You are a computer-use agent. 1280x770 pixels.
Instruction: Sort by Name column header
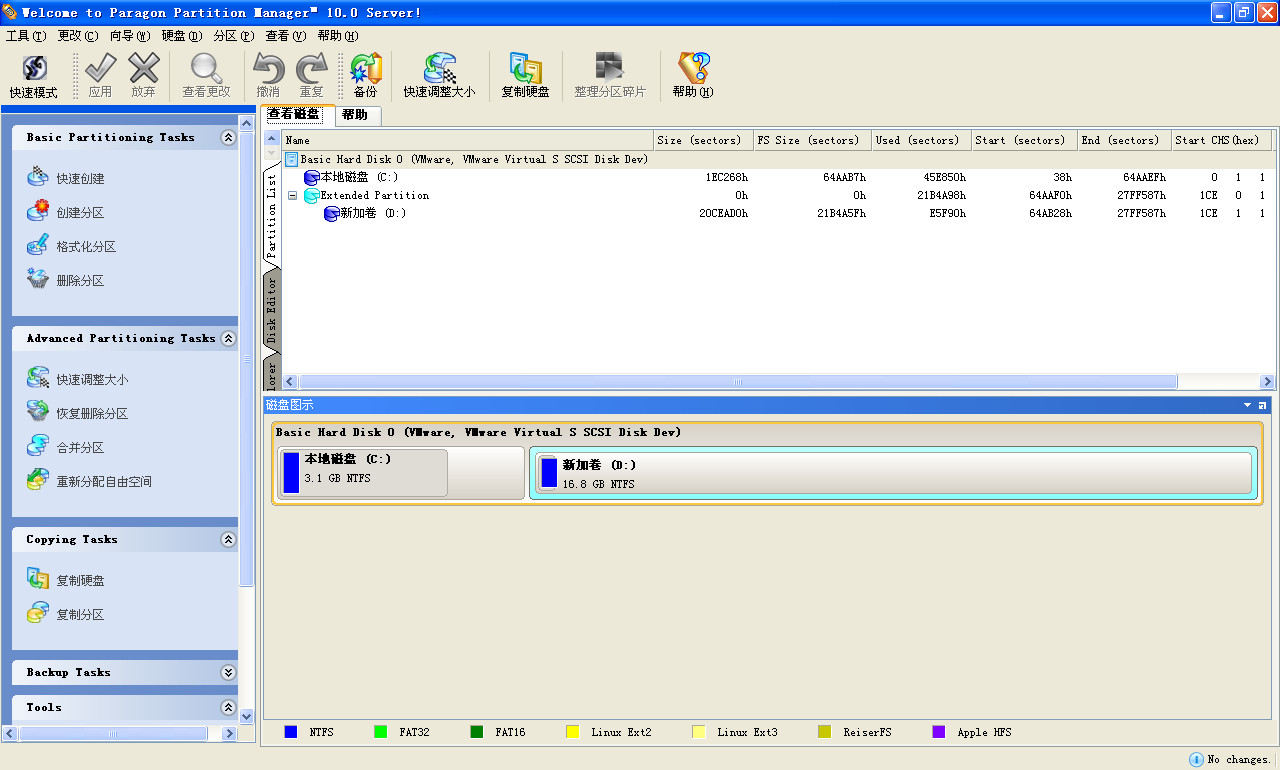[467, 140]
